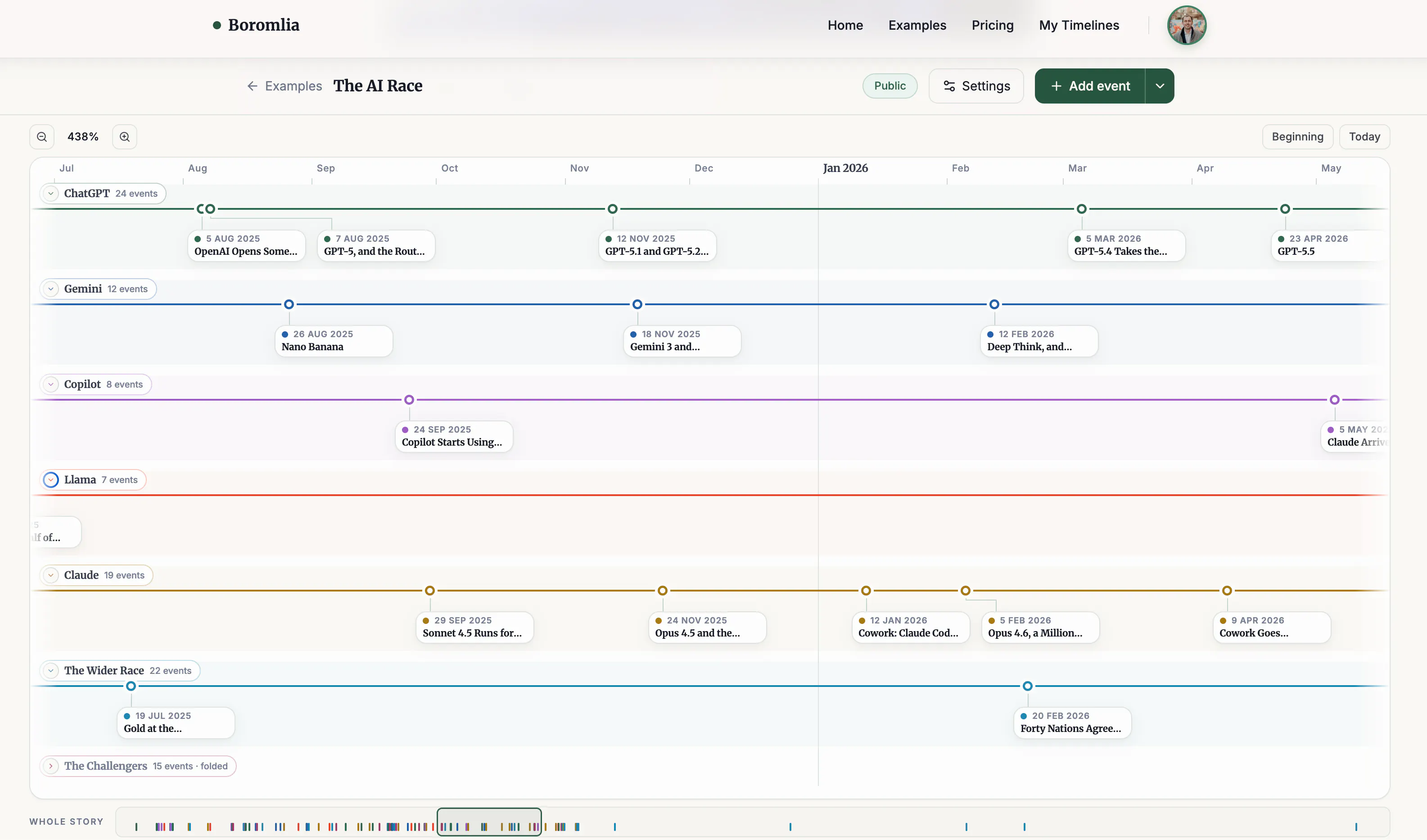1427x840 pixels.
Task: Open My Timelines in navigation
Action: [1079, 25]
